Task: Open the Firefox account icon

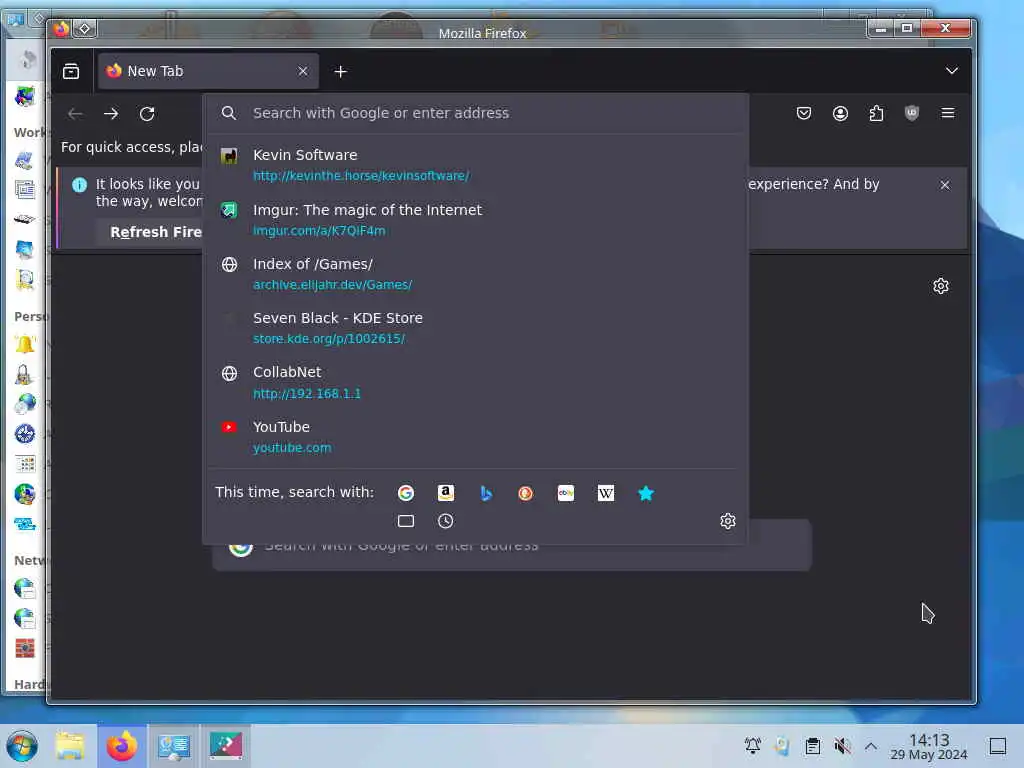Action: pos(840,114)
